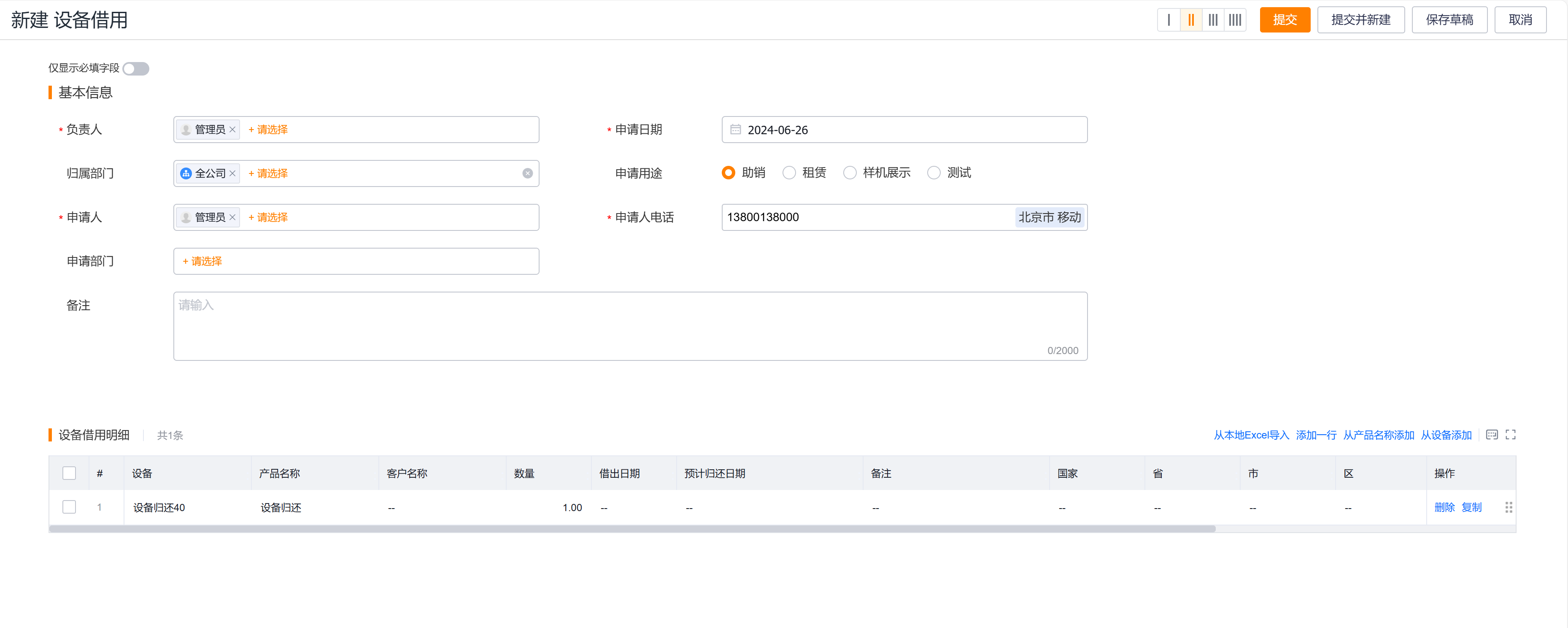1568x628 pixels.
Task: Clear the 归属部门 field with round X icon
Action: point(527,173)
